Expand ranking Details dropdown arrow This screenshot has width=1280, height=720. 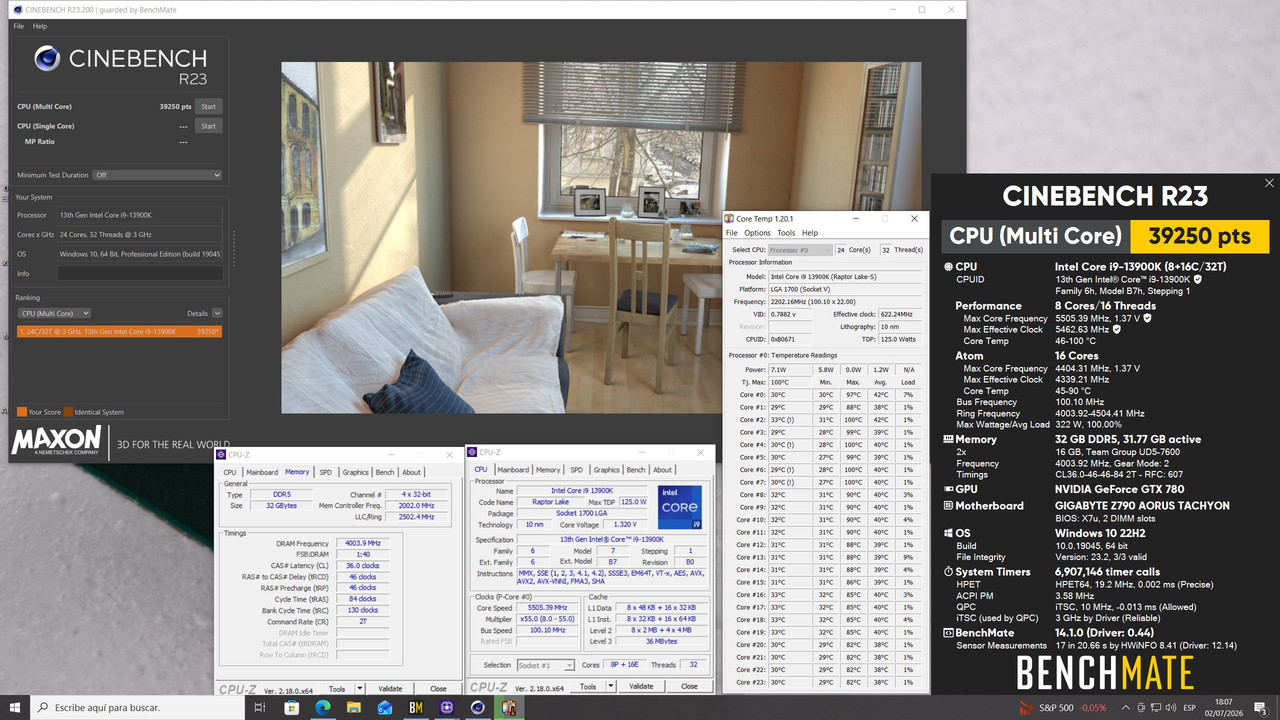click(x=216, y=313)
